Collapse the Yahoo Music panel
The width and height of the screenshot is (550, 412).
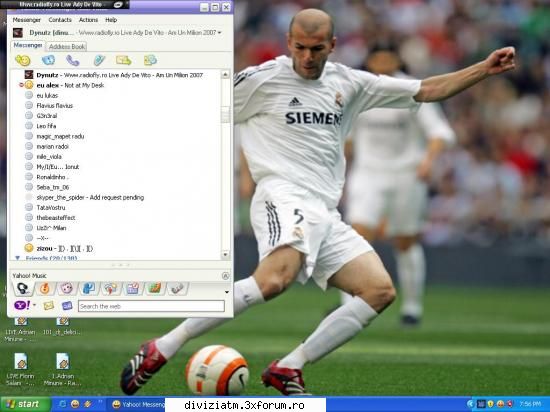click(x=226, y=276)
